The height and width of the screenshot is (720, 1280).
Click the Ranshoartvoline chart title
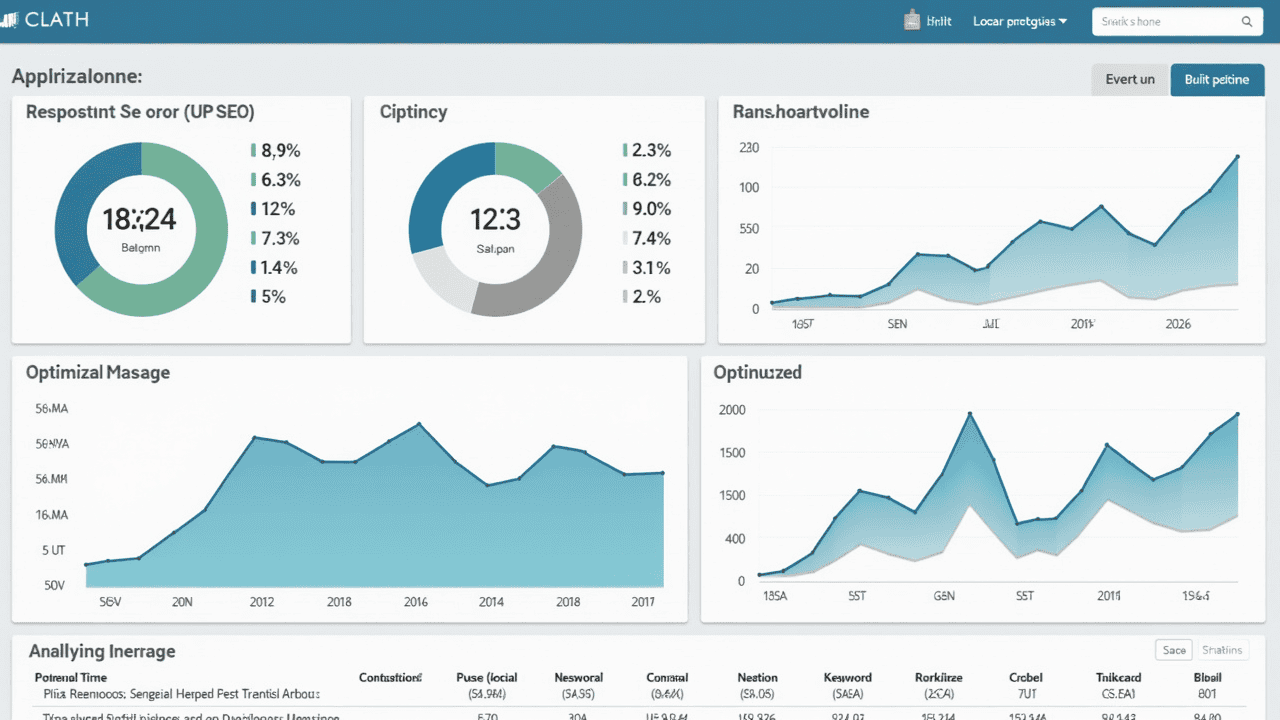click(800, 112)
